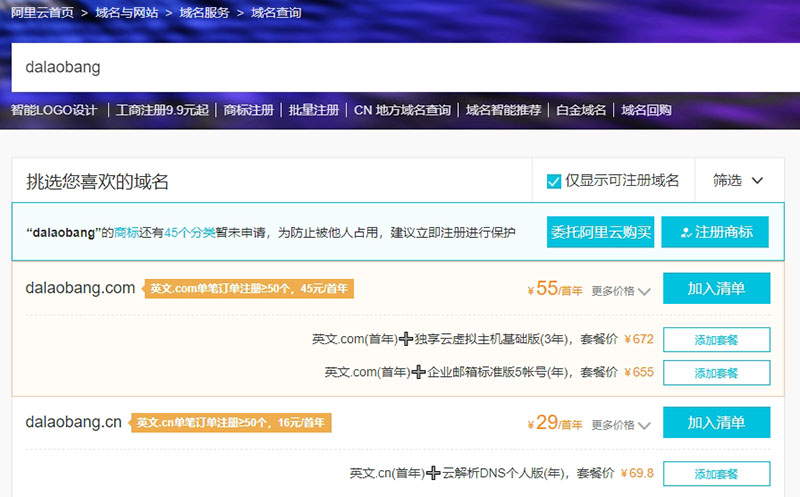Screen dimensions: 800x497
Task: Click the ¥29/首年 price for .cn
Action: coord(555,423)
